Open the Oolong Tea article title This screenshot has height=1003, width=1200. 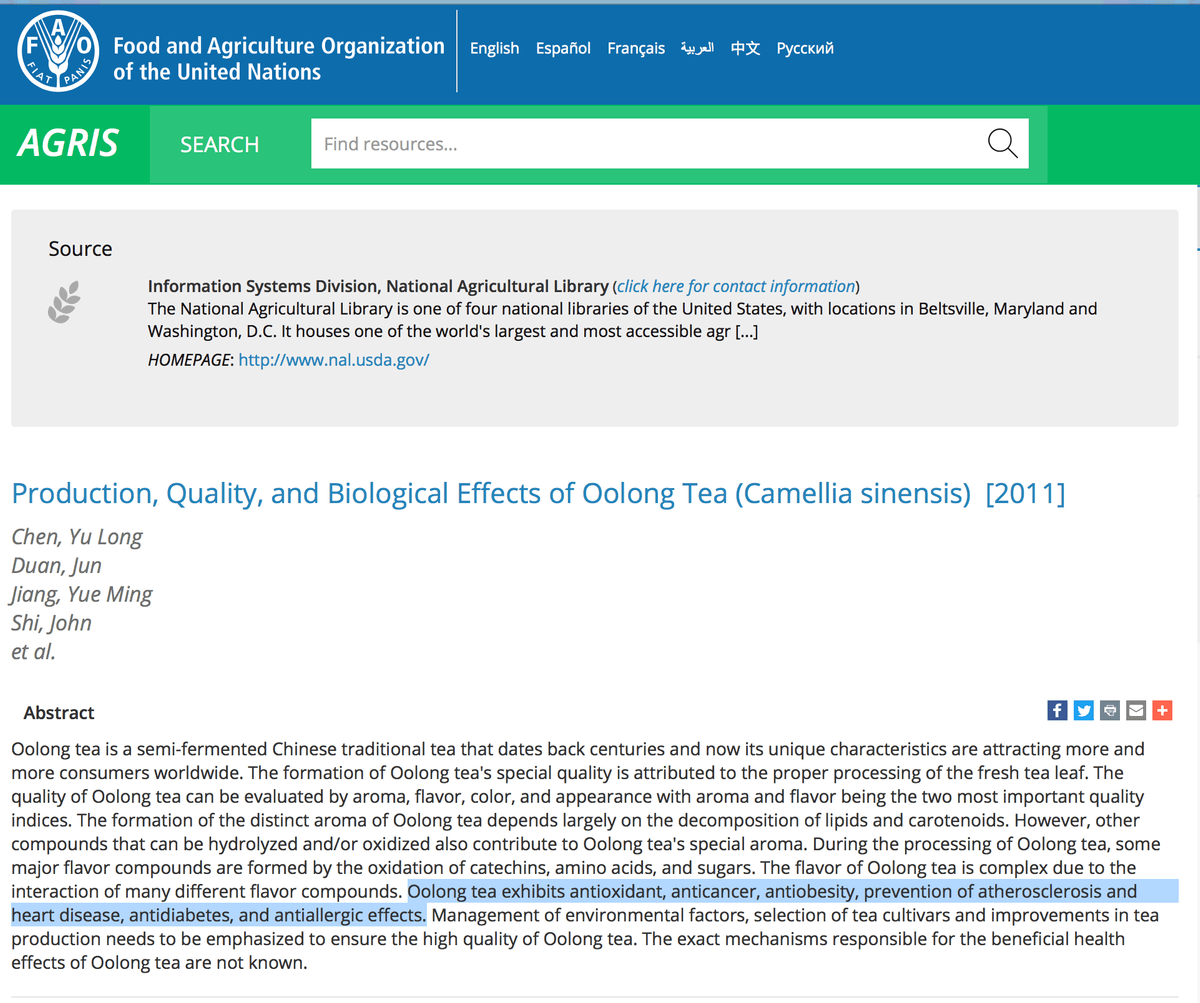(538, 493)
